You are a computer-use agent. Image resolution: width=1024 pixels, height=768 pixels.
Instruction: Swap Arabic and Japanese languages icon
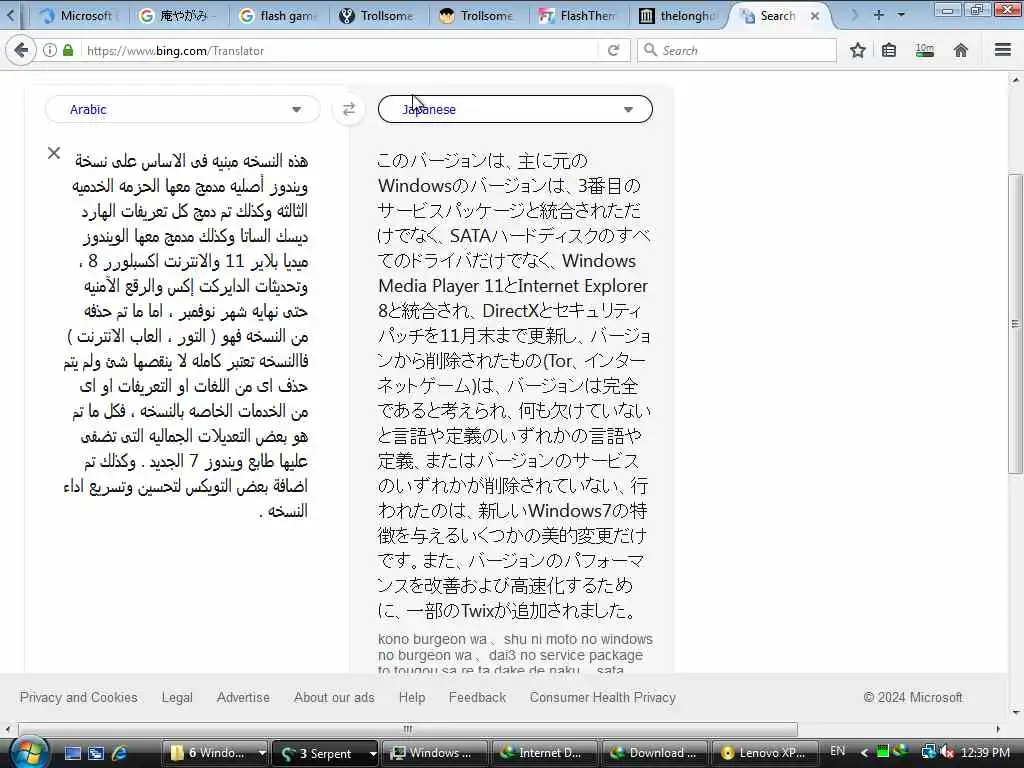[x=349, y=109]
